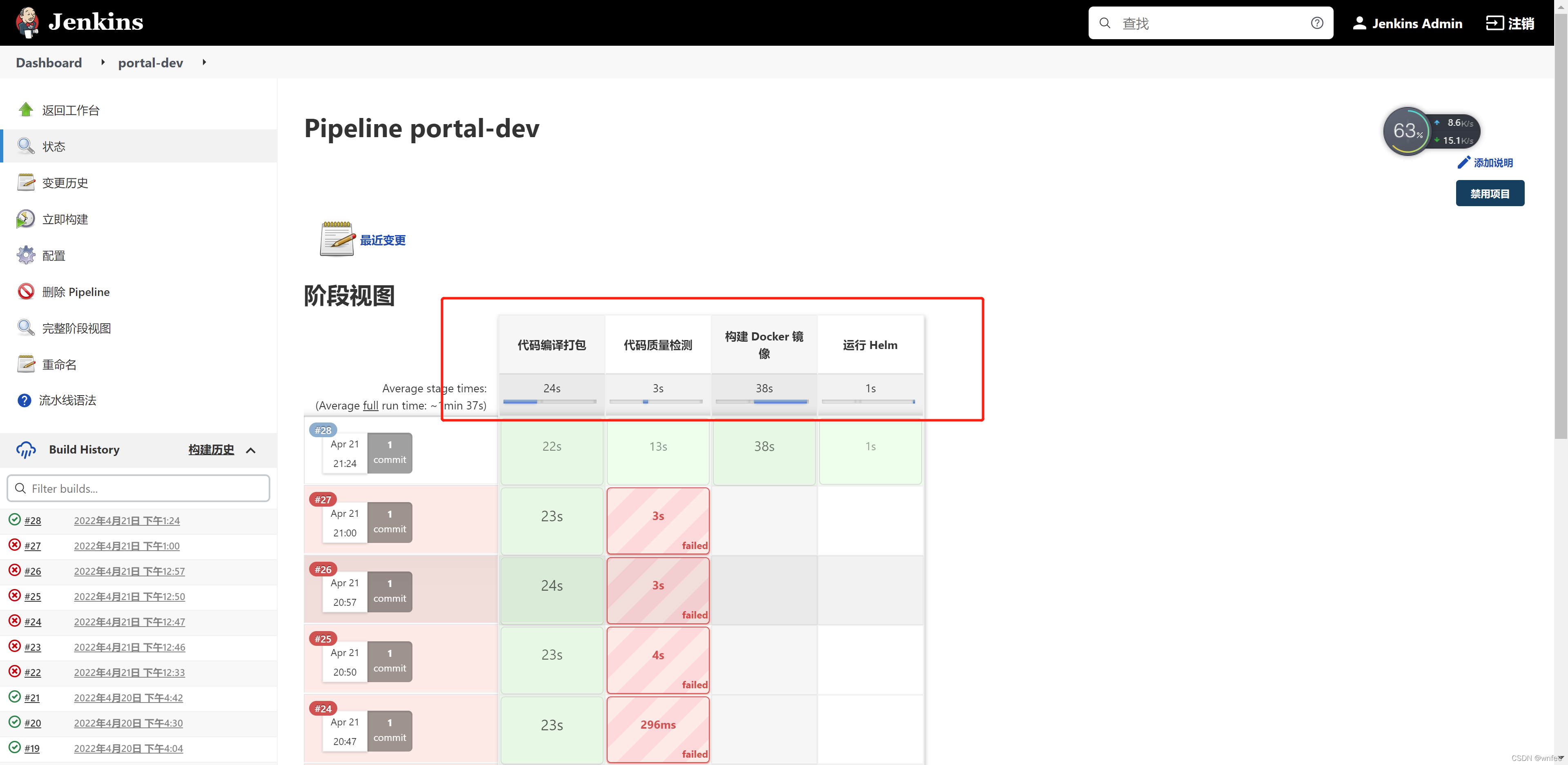Click the red 删除 Pipeline prohibition icon

point(26,291)
